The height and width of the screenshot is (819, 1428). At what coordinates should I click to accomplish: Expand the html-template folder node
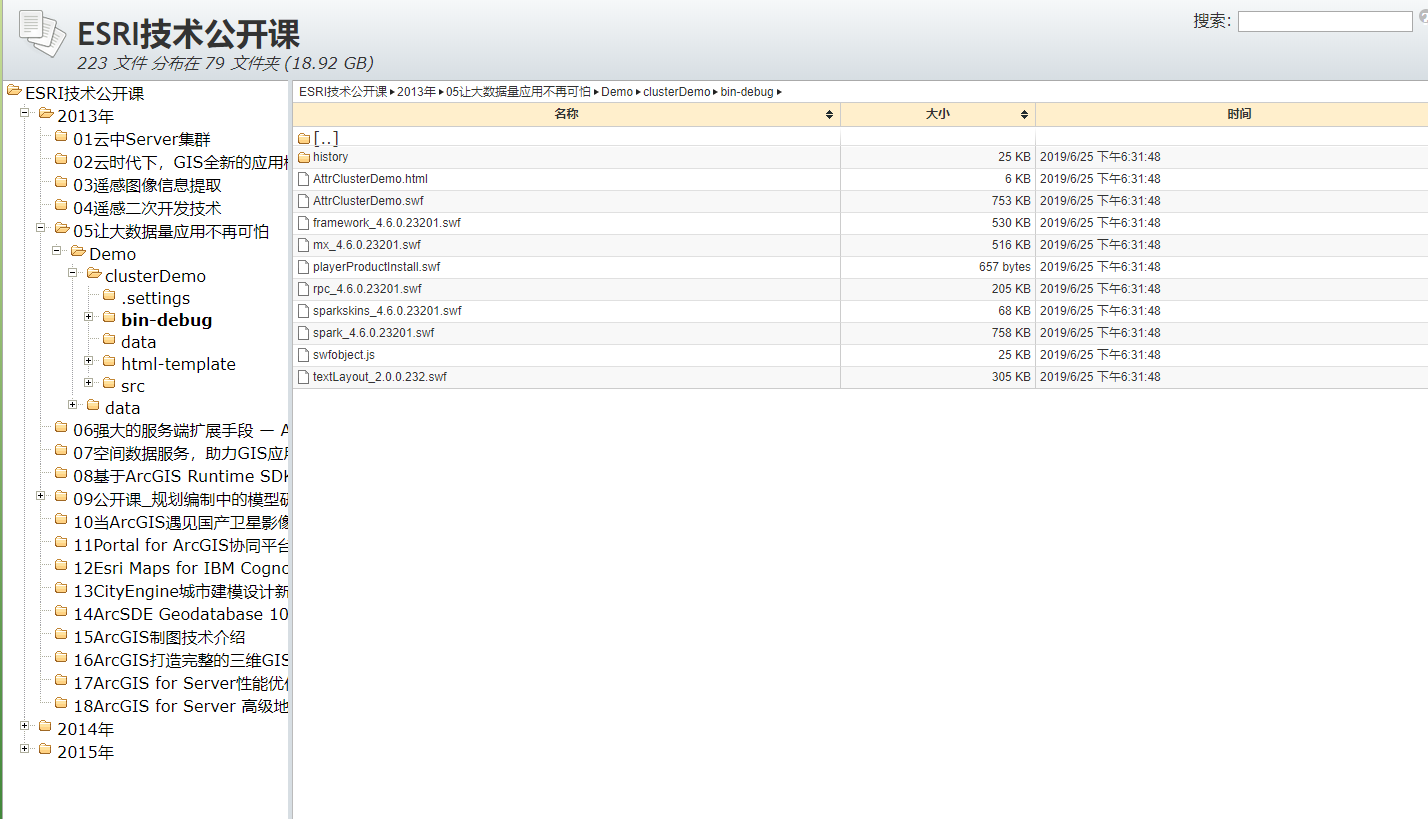click(89, 361)
